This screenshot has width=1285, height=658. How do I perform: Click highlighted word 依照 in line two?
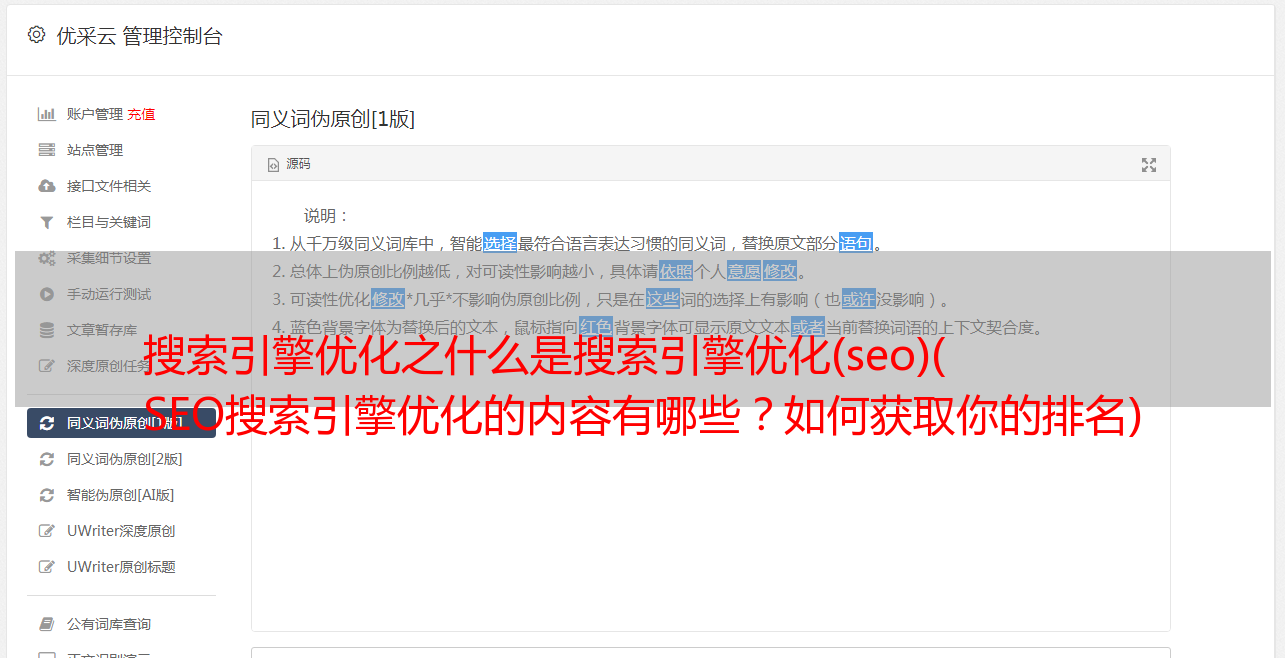tap(676, 271)
